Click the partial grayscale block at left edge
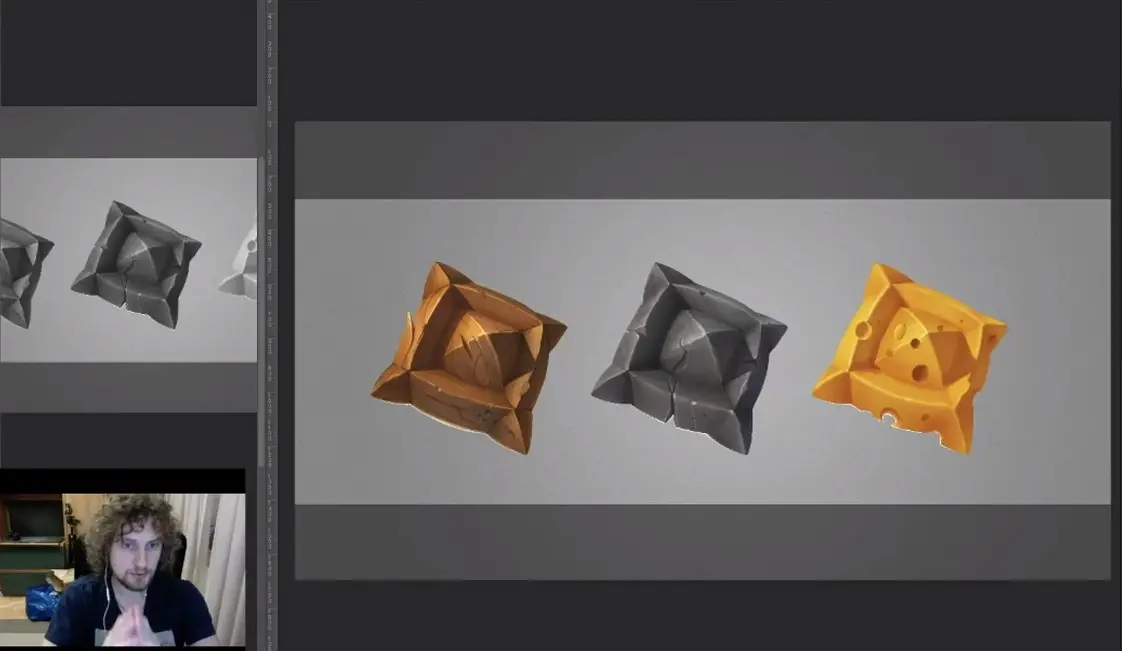 (x=22, y=272)
